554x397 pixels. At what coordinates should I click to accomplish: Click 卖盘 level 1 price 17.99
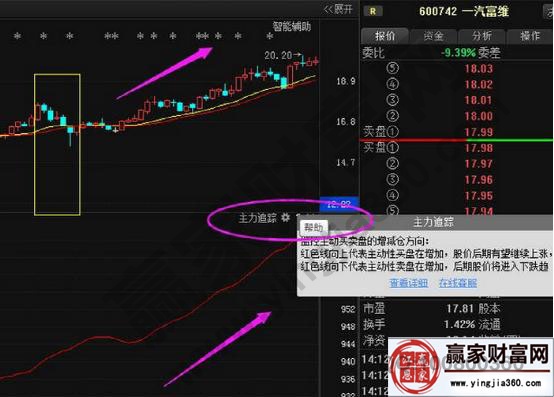(x=478, y=132)
